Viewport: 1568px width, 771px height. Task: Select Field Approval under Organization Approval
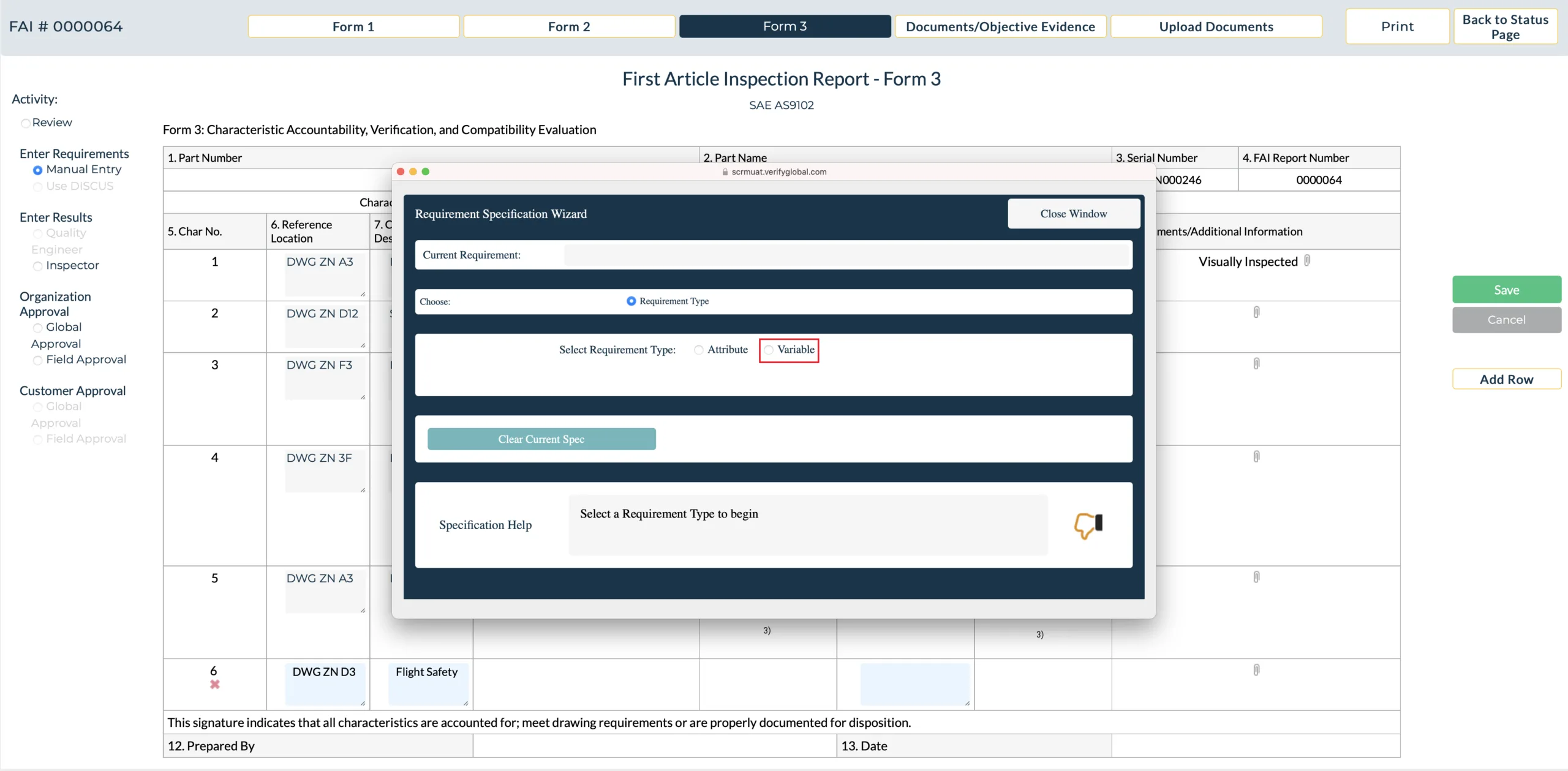click(38, 360)
